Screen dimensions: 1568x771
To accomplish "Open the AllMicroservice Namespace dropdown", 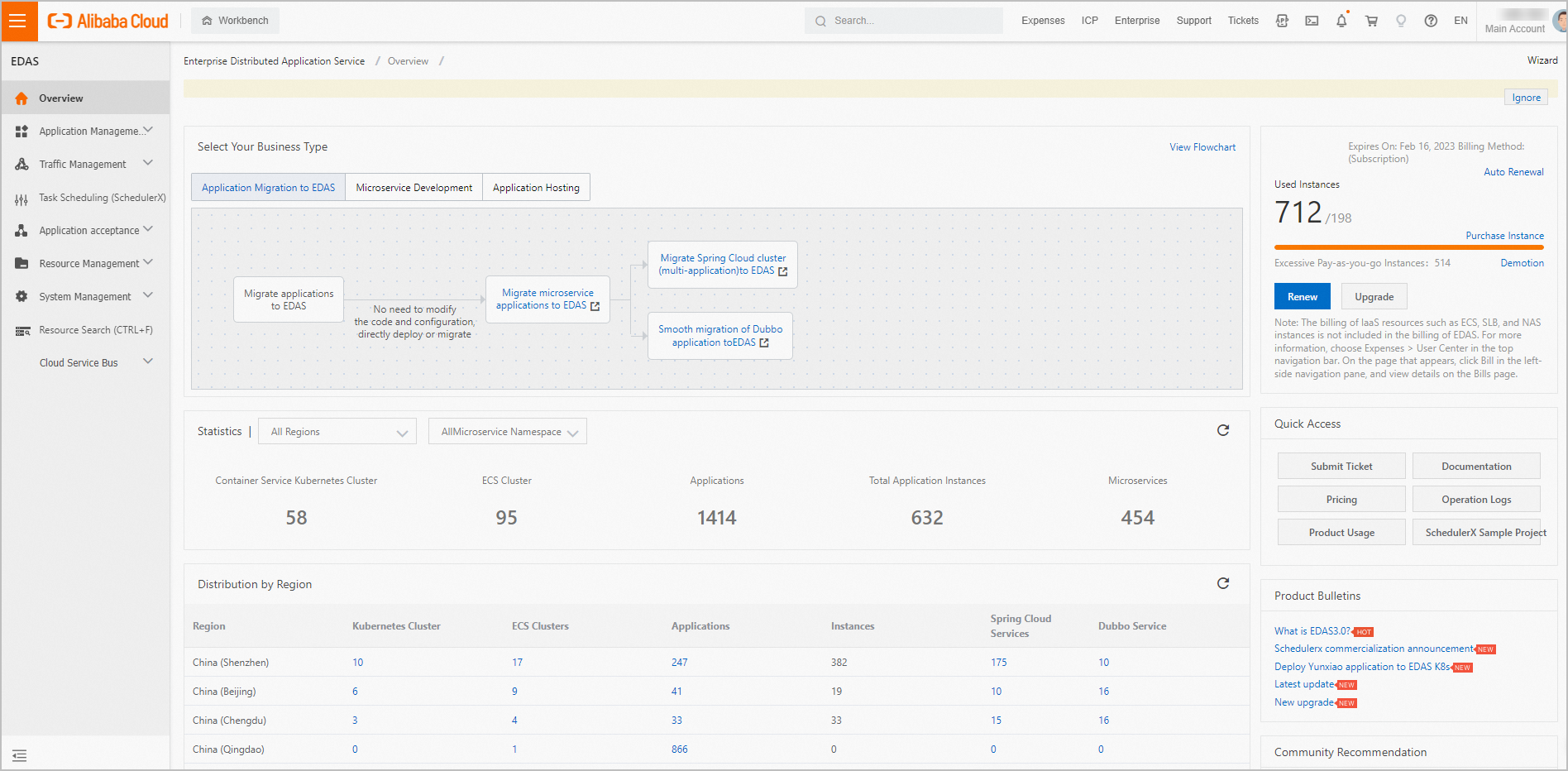I will 508,432.
